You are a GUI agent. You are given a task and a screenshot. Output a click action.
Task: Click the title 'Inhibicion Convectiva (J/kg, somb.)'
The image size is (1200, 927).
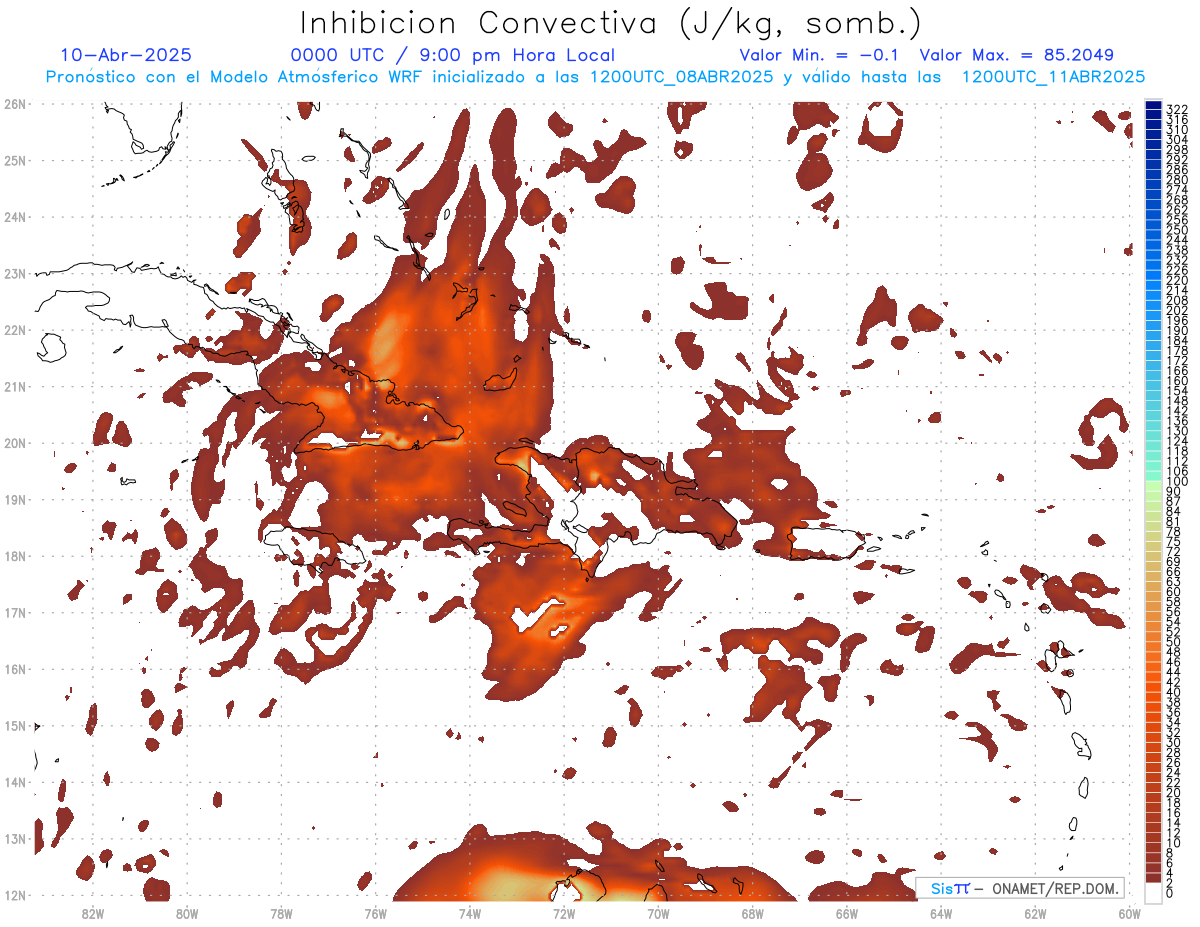(x=610, y=23)
